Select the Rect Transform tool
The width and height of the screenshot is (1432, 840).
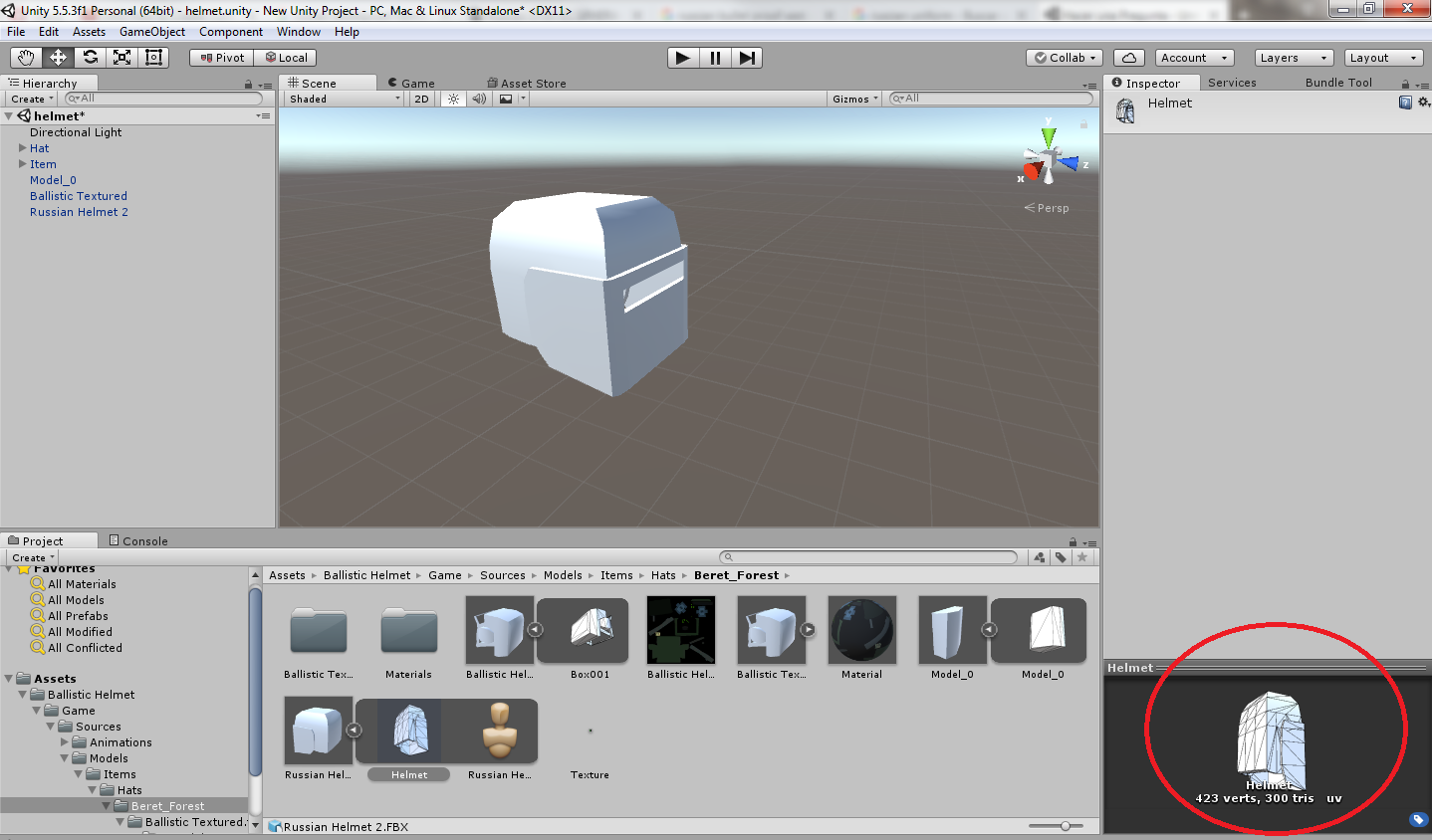tap(153, 58)
